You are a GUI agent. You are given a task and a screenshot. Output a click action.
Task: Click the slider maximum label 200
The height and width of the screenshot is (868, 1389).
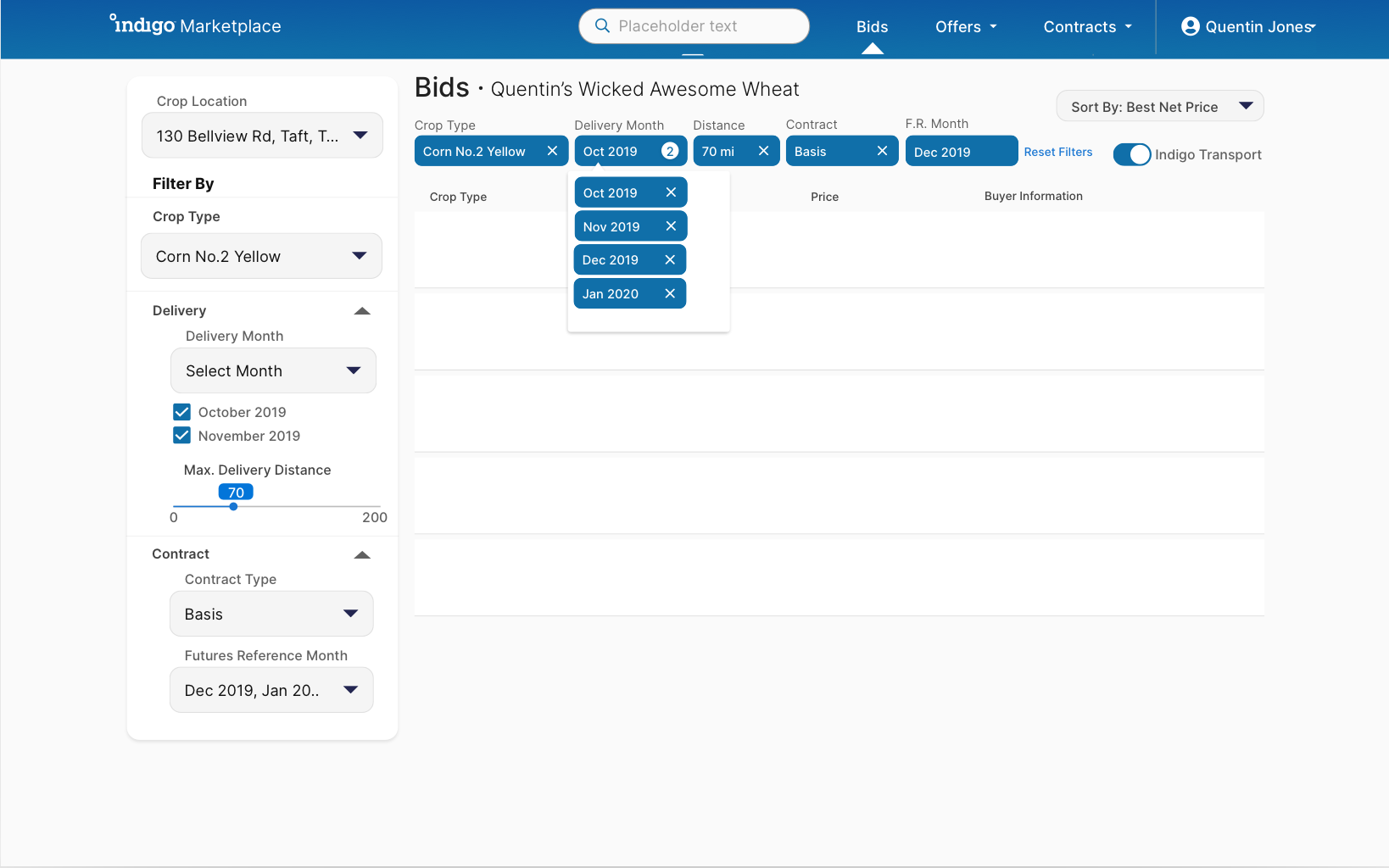tap(375, 517)
